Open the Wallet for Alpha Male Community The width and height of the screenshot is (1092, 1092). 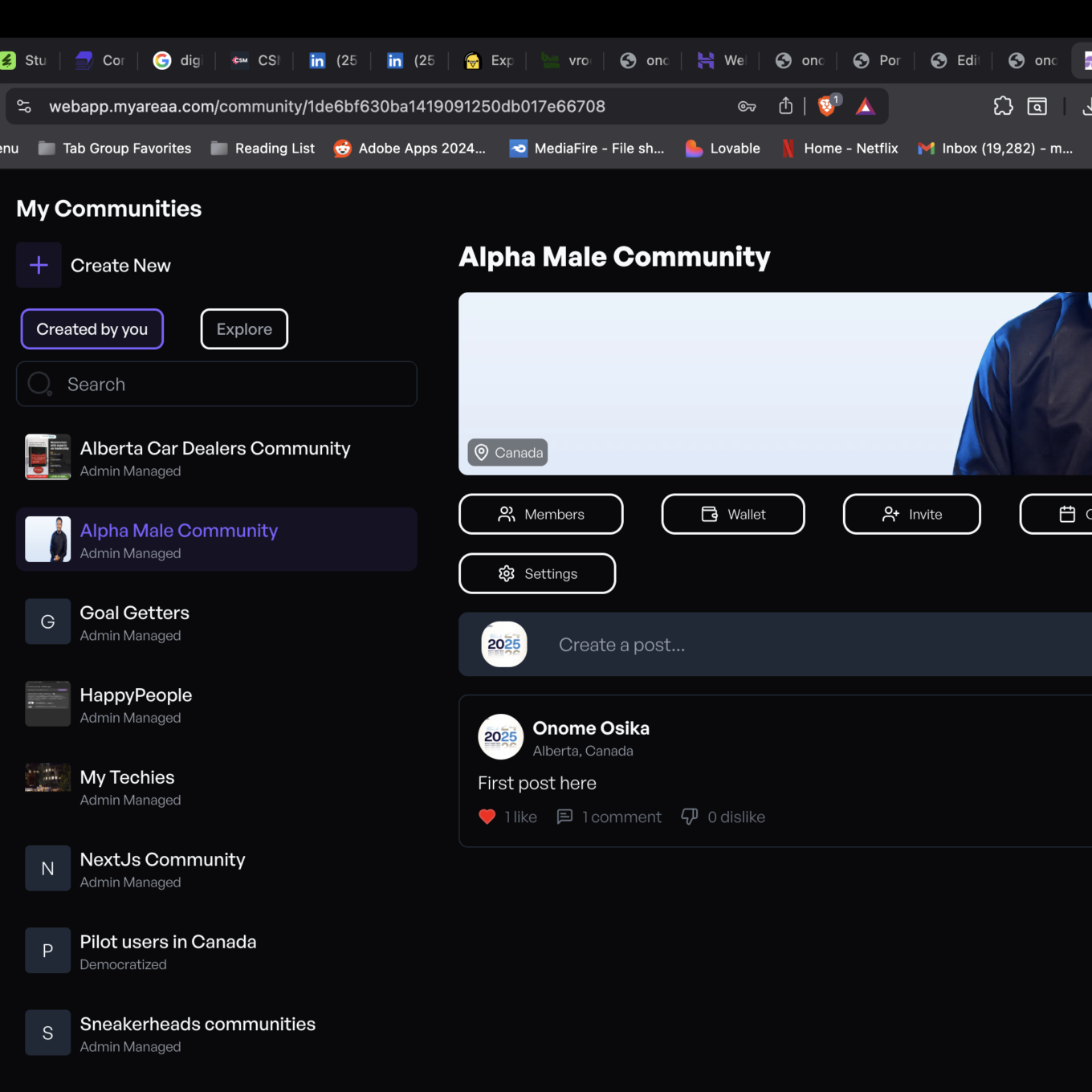pos(732,514)
